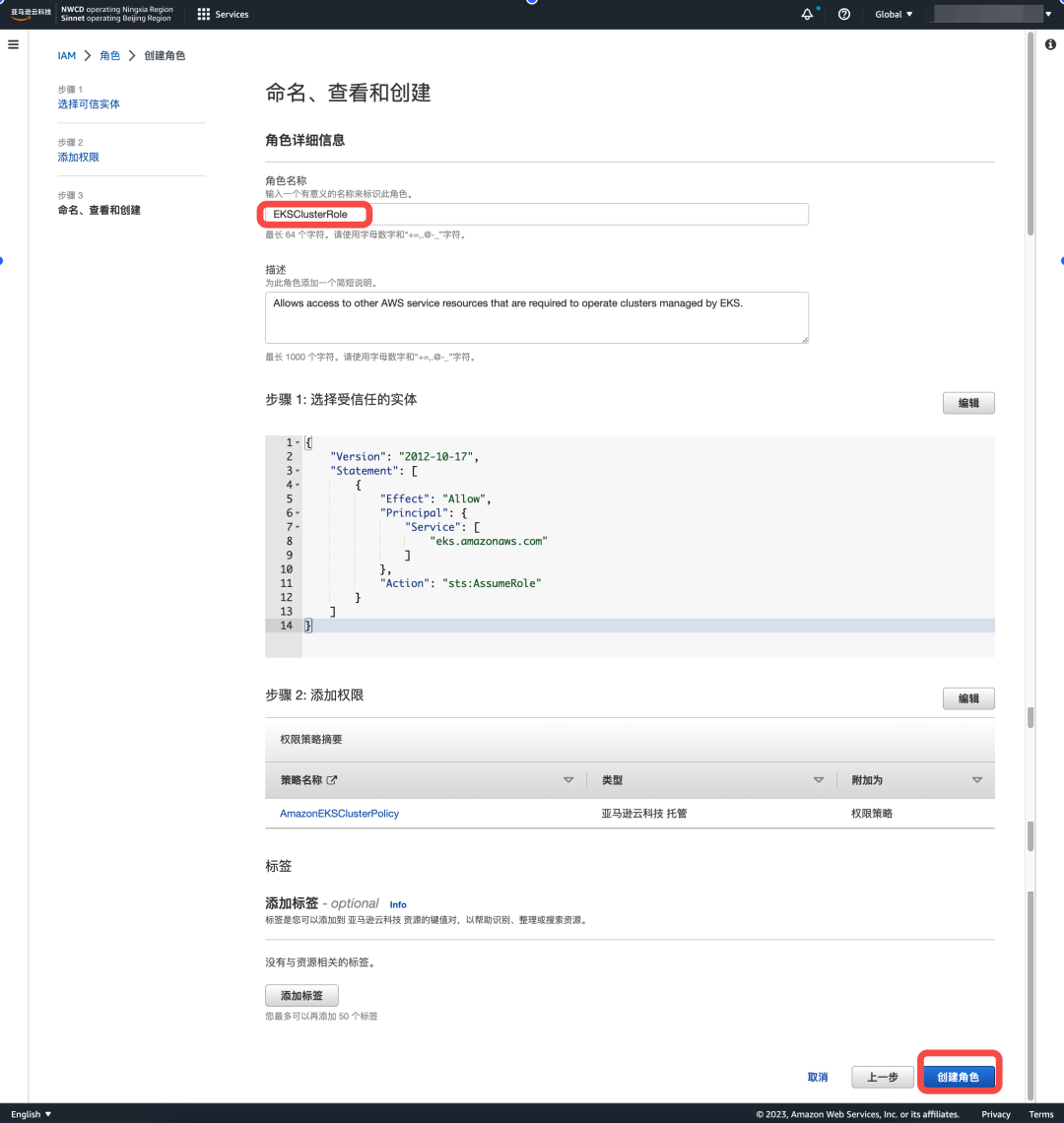
Task: Open AmazonEKSClusterPolicy link
Action: coord(339,814)
